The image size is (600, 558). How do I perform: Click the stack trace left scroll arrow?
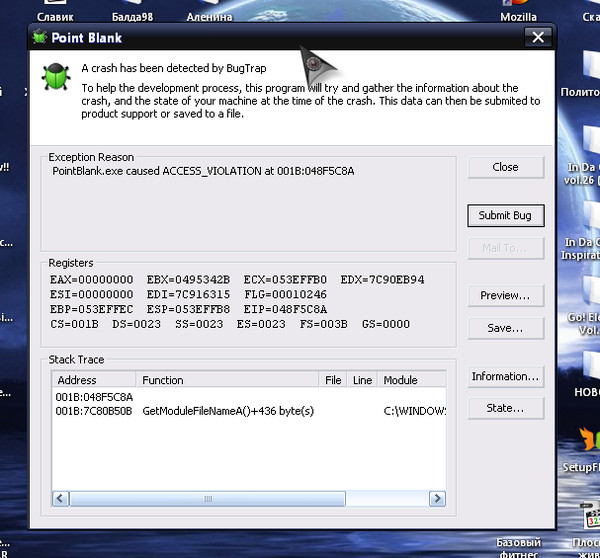pos(60,499)
